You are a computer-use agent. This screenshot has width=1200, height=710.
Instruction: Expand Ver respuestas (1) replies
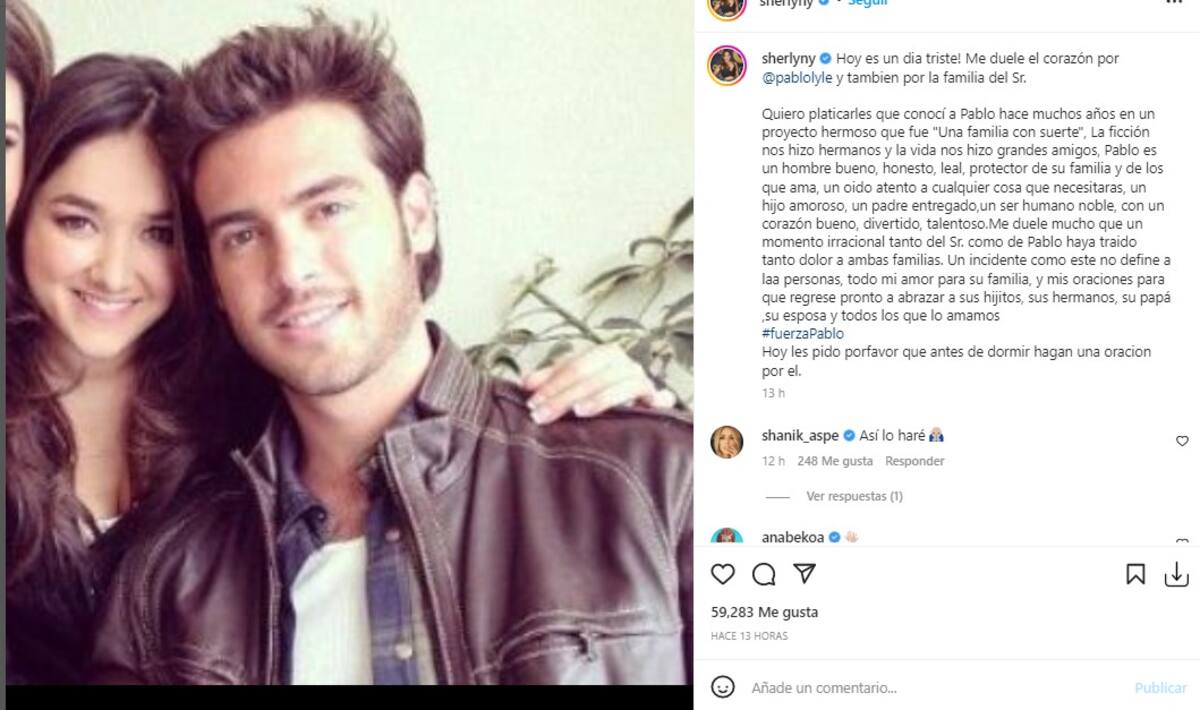854,496
